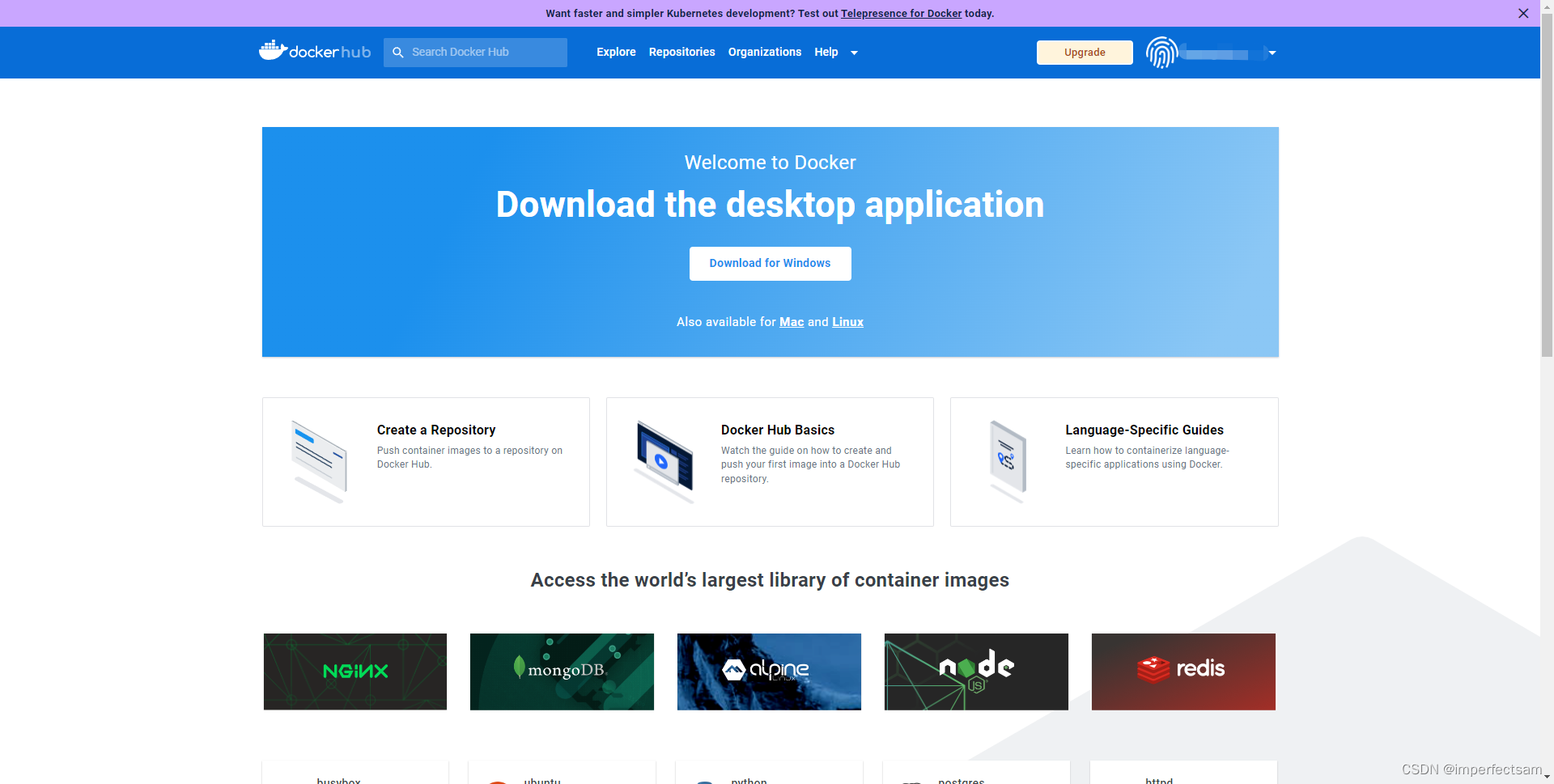Open the fingerprint user avatar
Screen dimensions: 1554x784
(x=1162, y=53)
